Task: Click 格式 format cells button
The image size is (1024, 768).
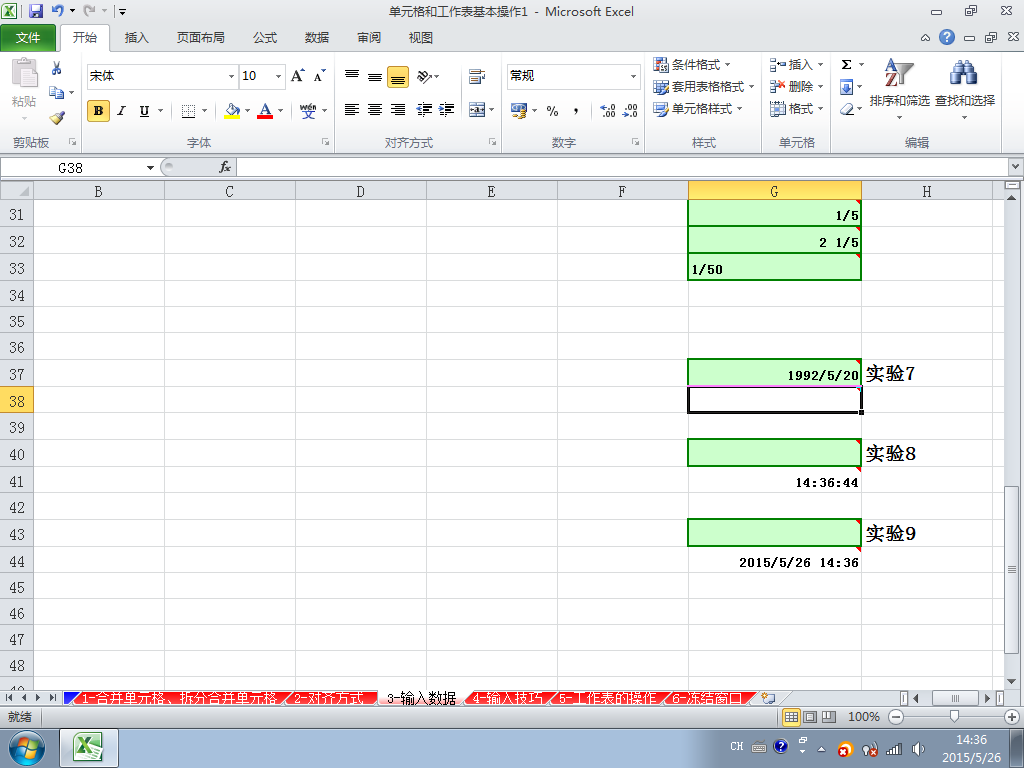Action: tap(795, 108)
